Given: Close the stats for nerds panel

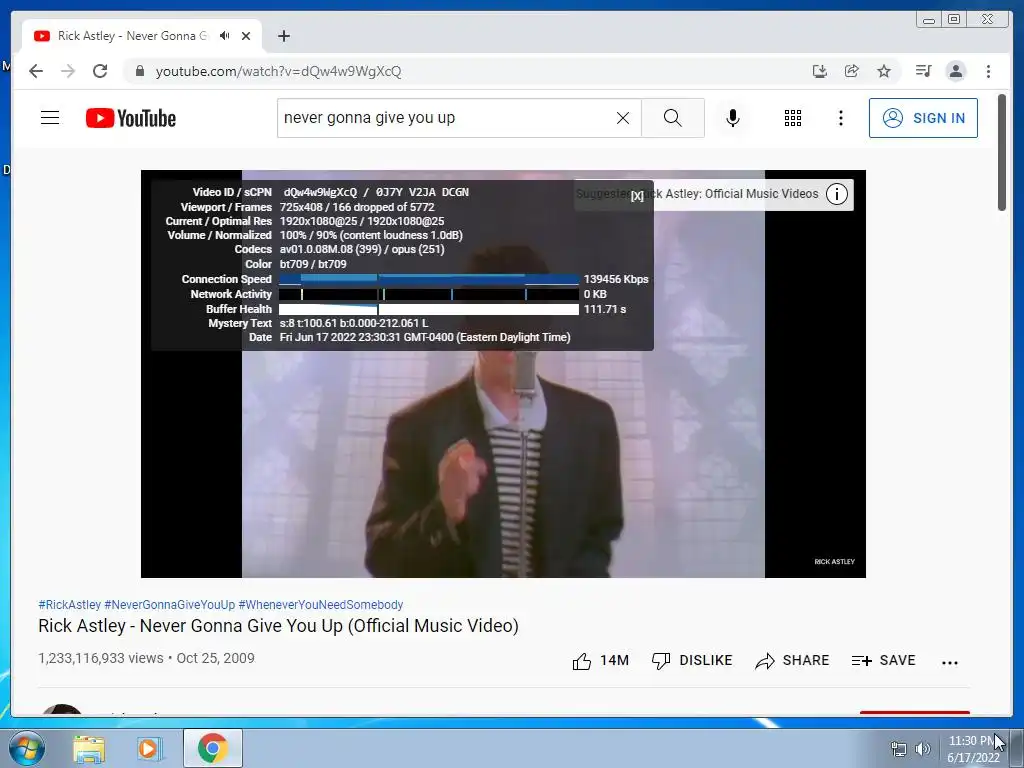Looking at the screenshot, I should [x=637, y=196].
